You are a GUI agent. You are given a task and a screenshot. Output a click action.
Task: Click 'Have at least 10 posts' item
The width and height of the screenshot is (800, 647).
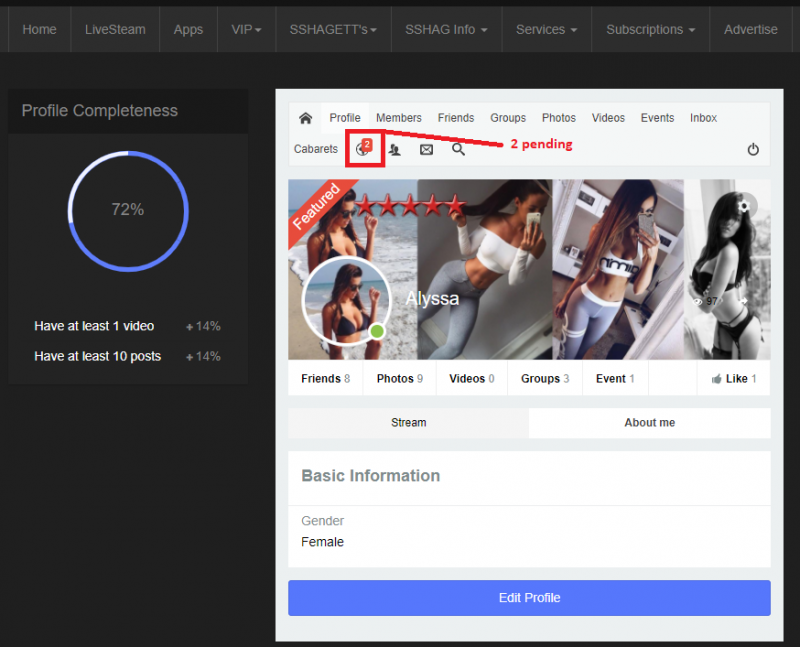[x=97, y=356]
